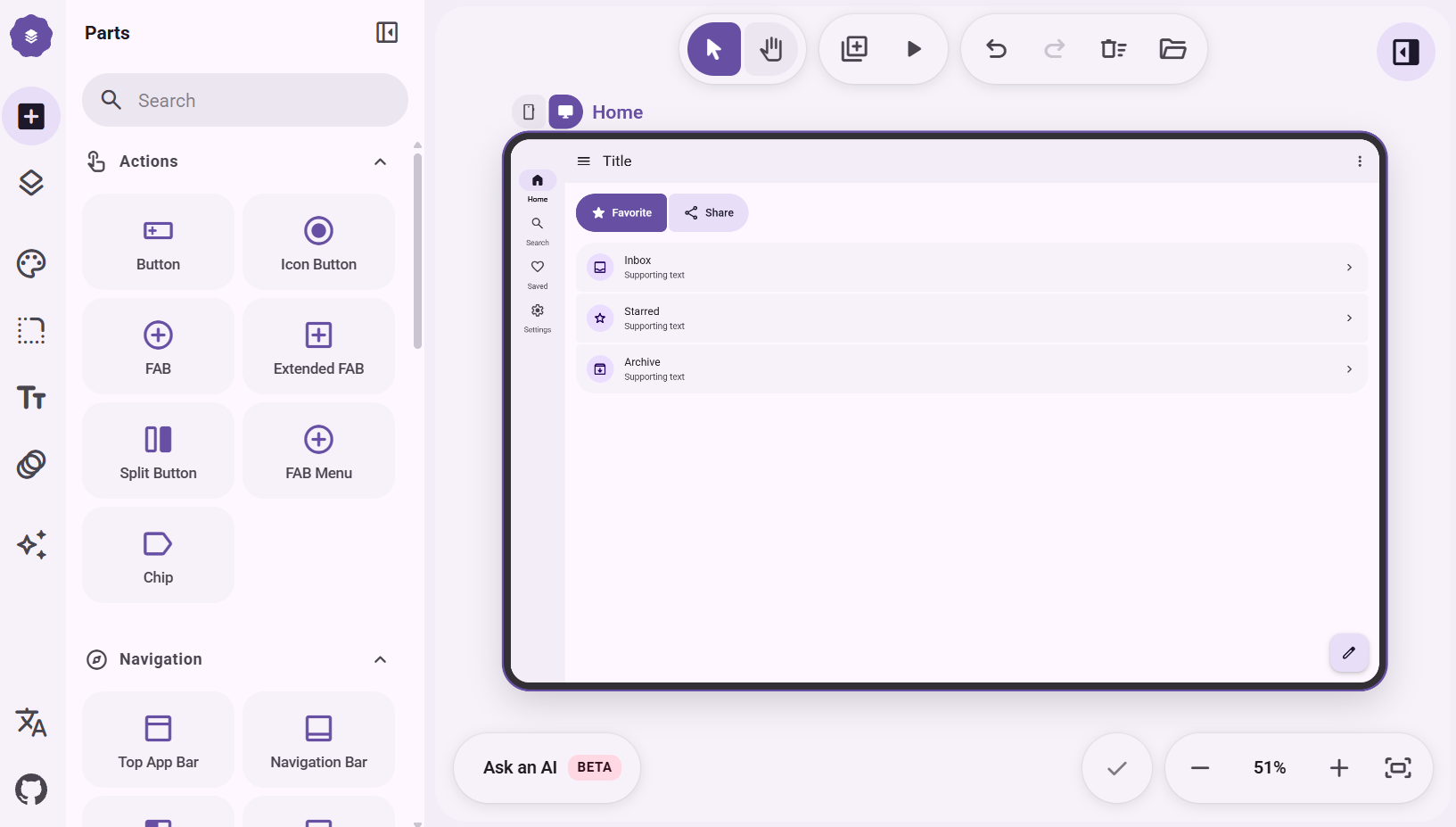Click the checkmark confirm button
Image resolution: width=1456 pixels, height=827 pixels.
[x=1117, y=768]
